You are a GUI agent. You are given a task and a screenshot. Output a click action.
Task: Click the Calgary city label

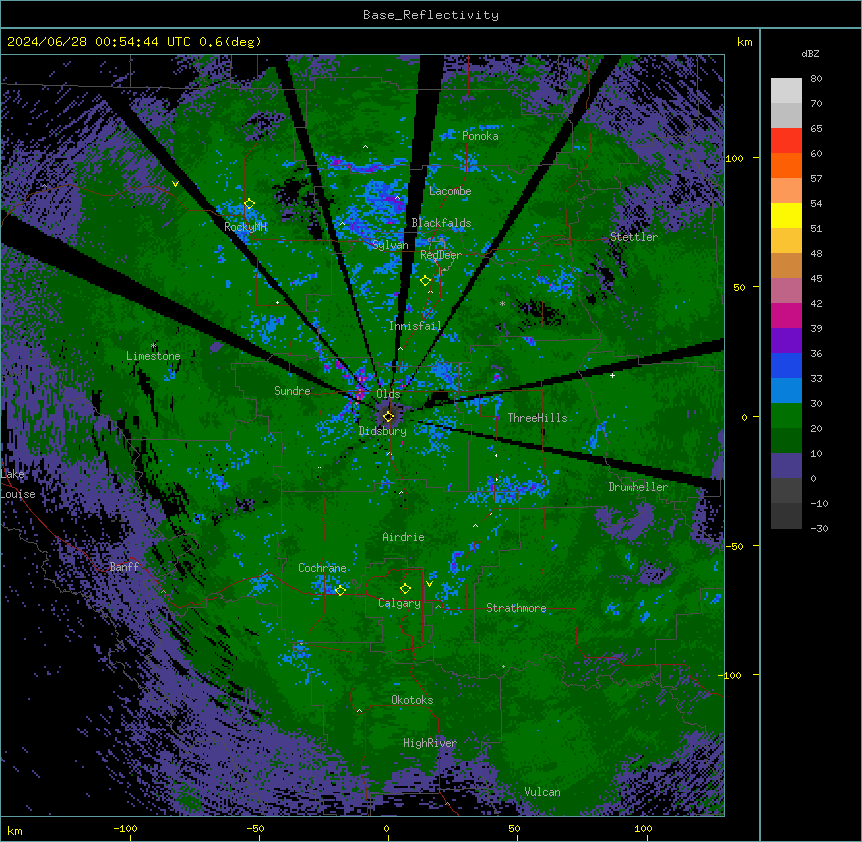(x=399, y=603)
